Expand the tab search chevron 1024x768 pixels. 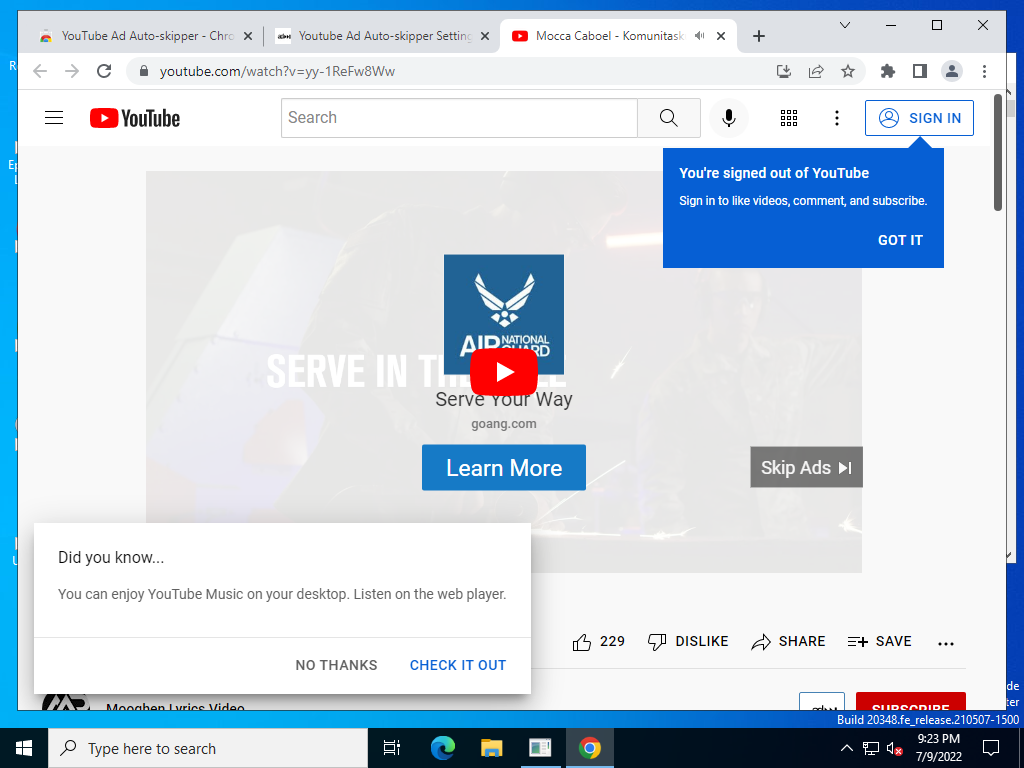[844, 25]
